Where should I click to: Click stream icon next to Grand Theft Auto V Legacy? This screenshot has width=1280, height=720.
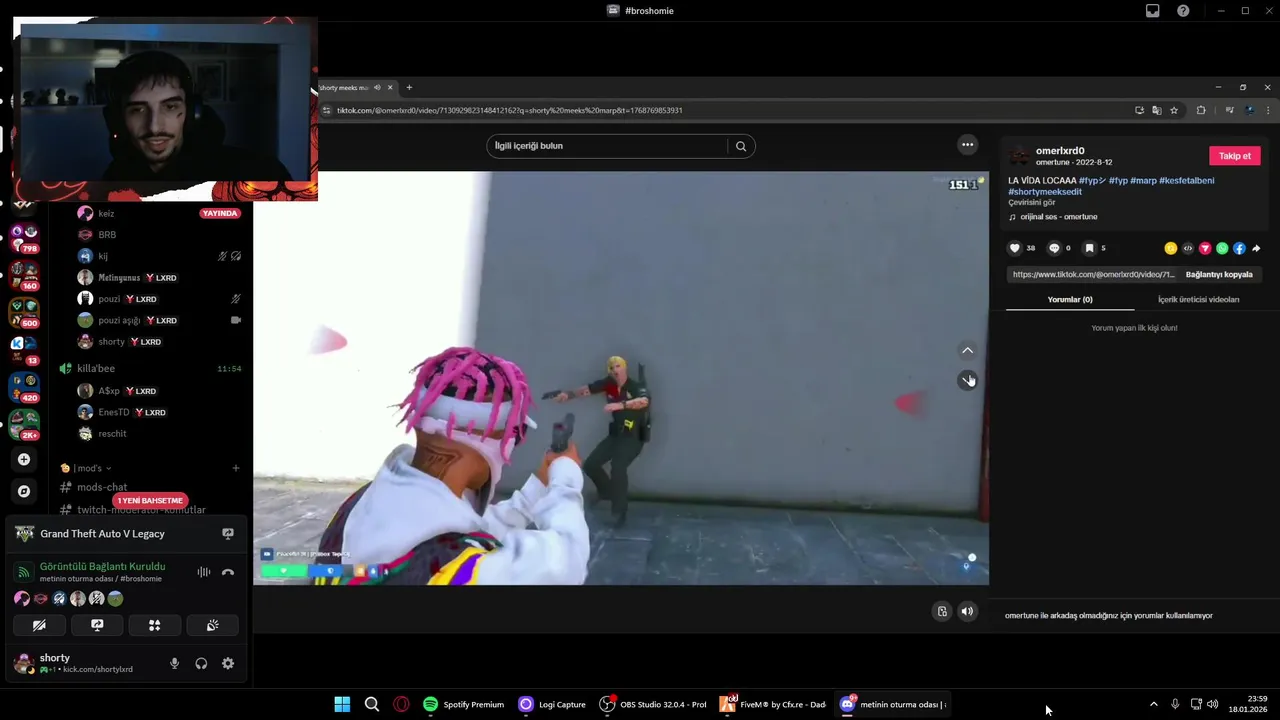[x=228, y=534]
